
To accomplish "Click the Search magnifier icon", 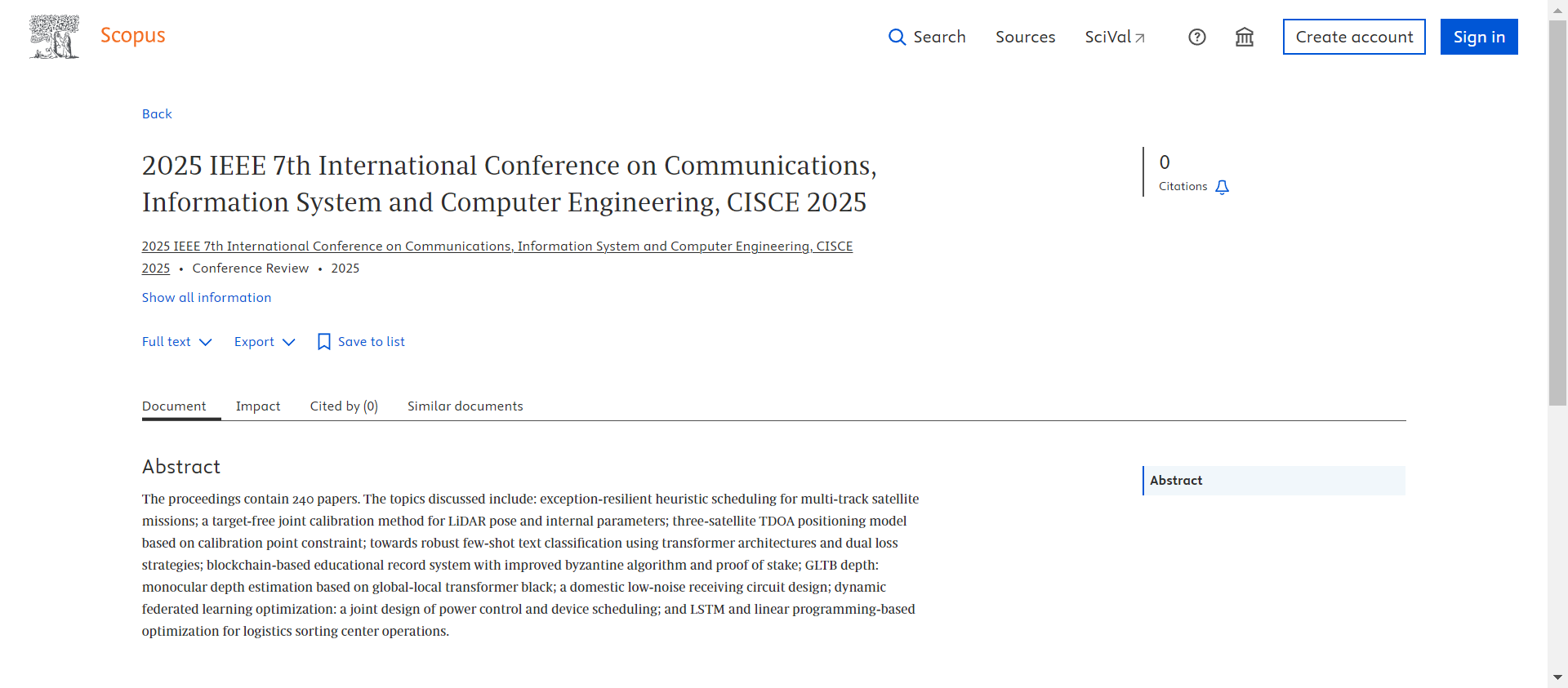I will coord(897,38).
